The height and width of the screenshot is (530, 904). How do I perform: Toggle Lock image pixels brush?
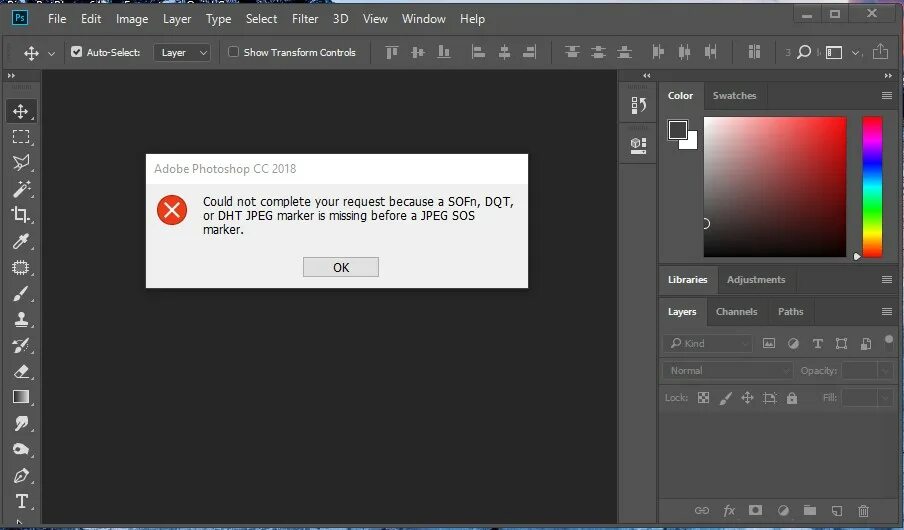725,397
